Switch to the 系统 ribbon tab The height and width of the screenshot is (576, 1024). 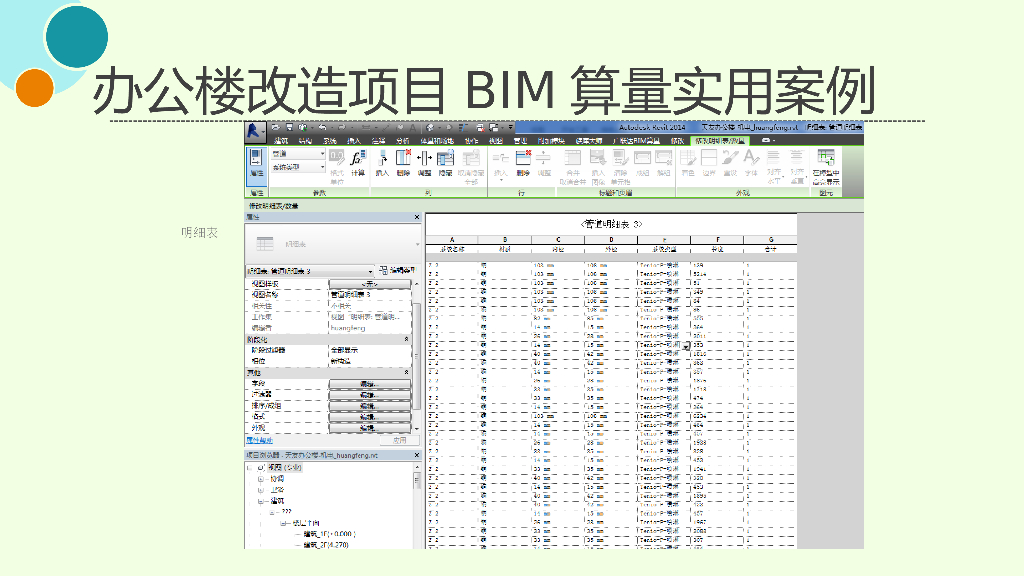pos(330,140)
